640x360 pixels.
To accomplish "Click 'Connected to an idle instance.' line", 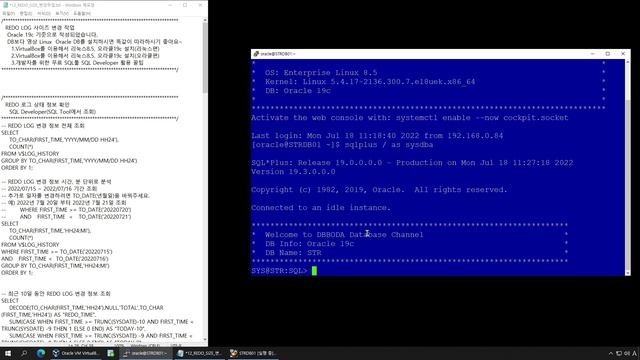I will tap(321, 208).
